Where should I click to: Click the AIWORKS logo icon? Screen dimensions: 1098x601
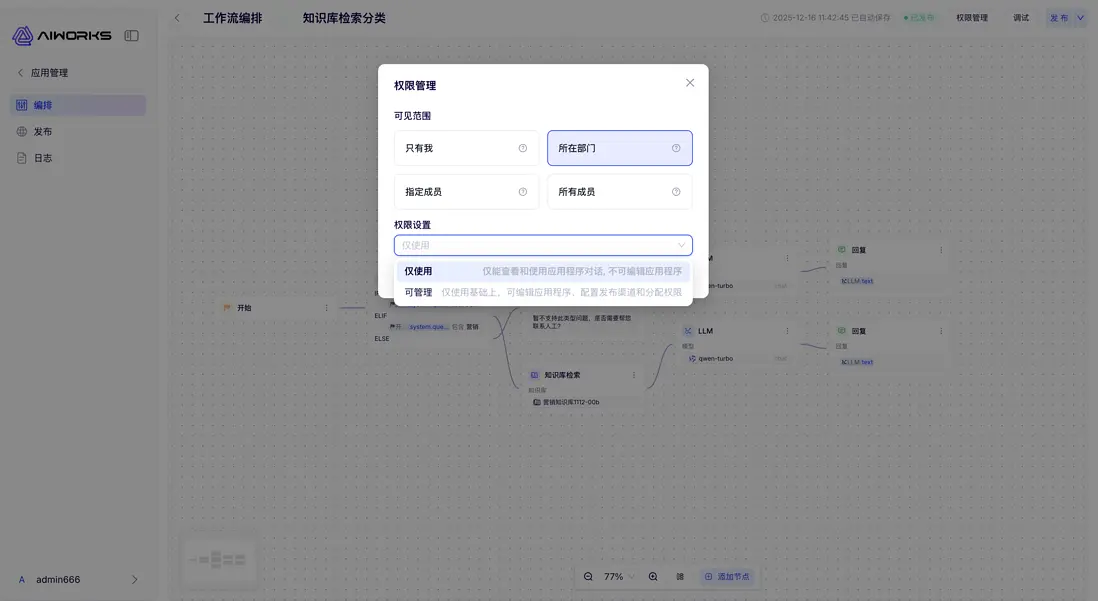tap(22, 33)
